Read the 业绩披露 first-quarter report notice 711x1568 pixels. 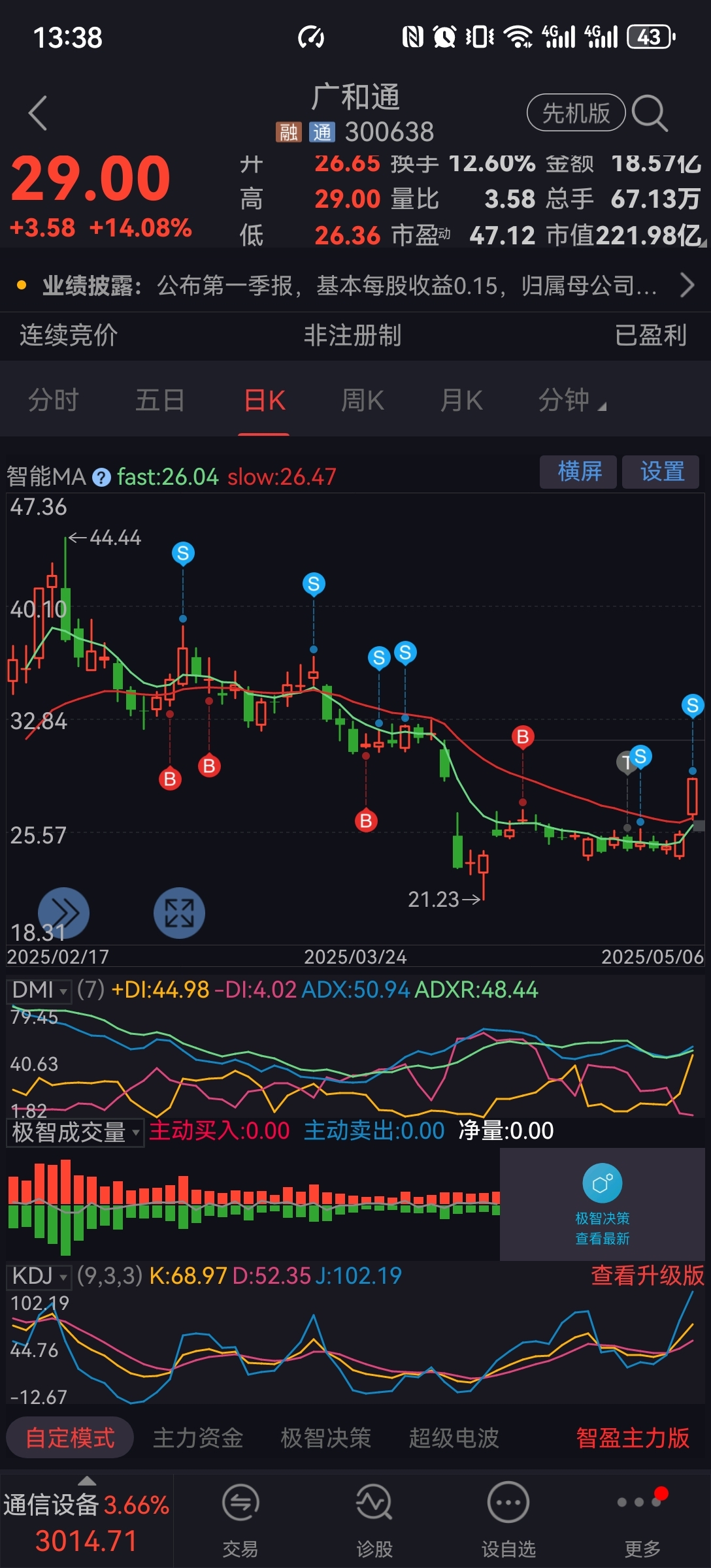tap(350, 286)
